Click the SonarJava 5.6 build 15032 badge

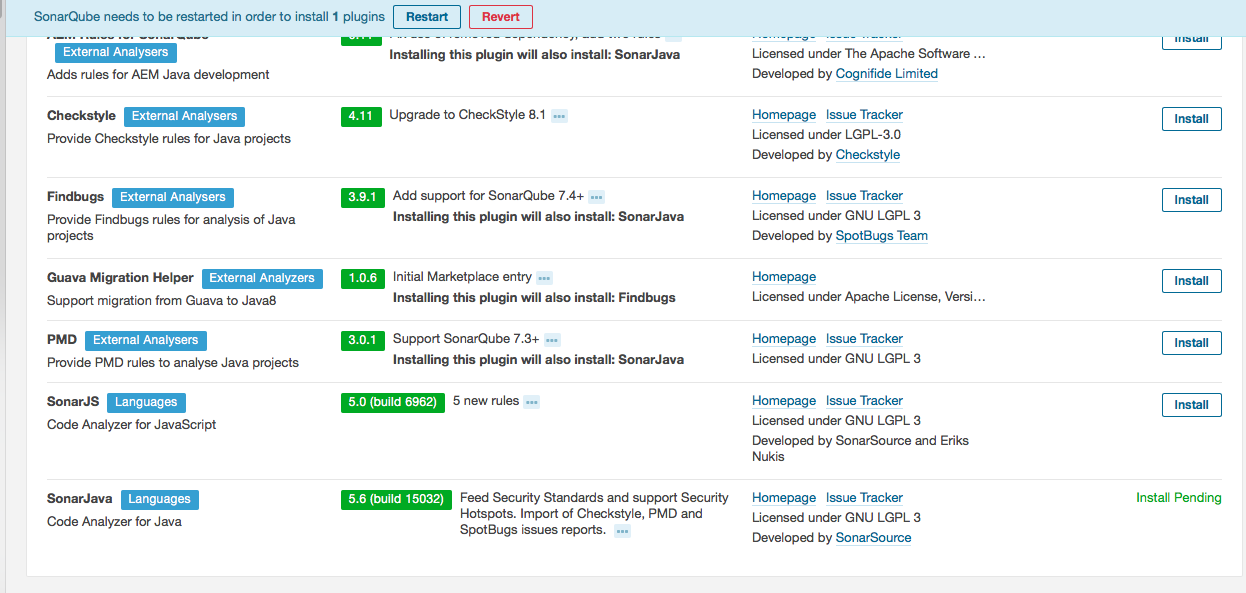(x=396, y=499)
